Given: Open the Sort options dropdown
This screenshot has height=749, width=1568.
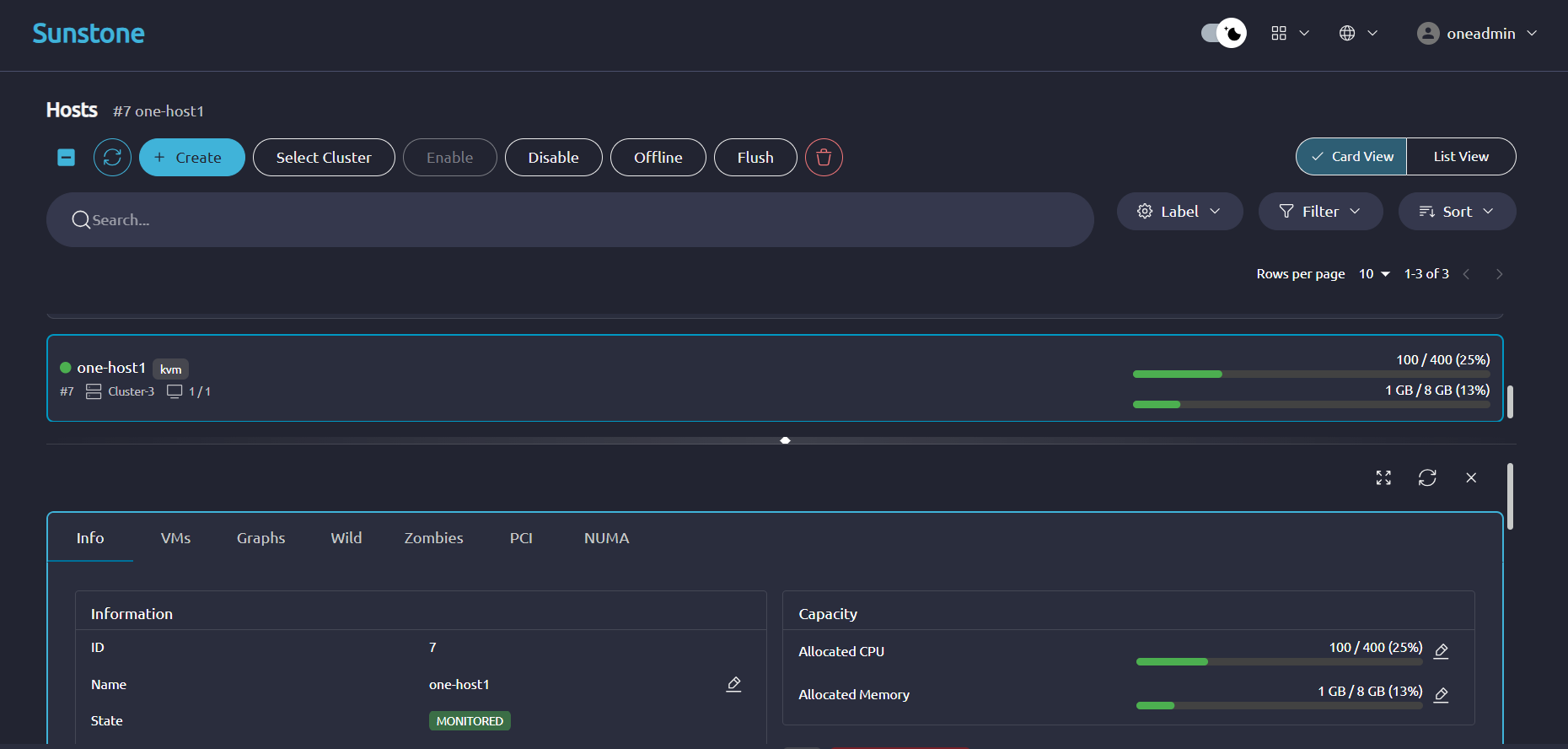Looking at the screenshot, I should 1457,212.
